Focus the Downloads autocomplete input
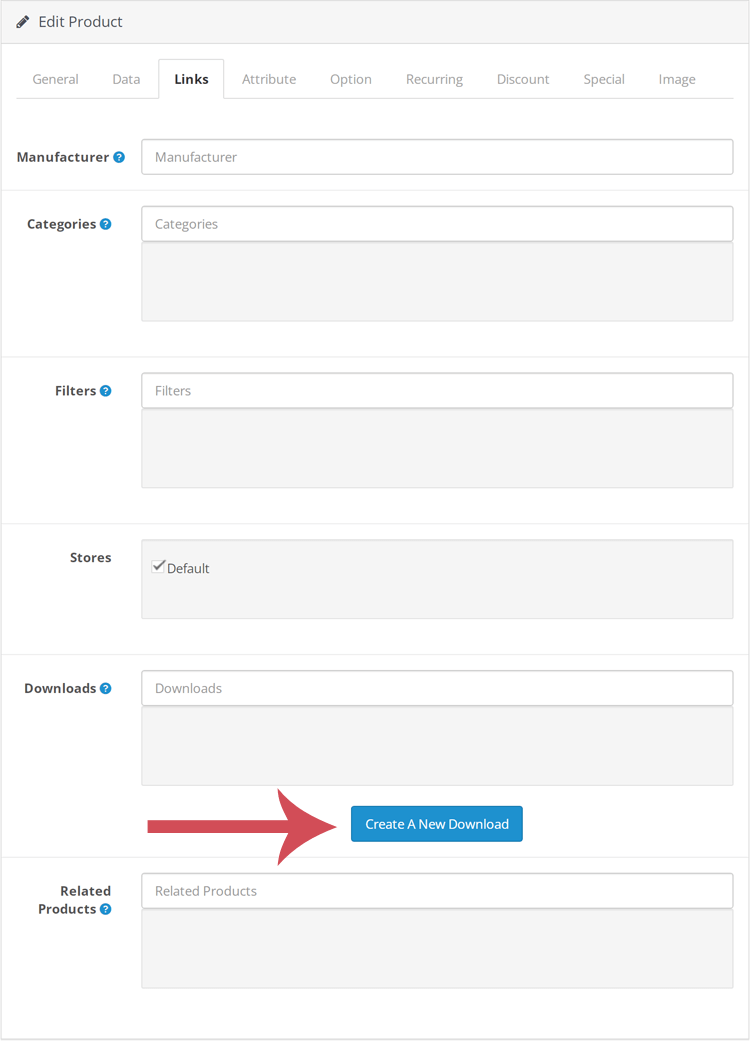Viewport: 750px width, 1041px height. tap(437, 688)
